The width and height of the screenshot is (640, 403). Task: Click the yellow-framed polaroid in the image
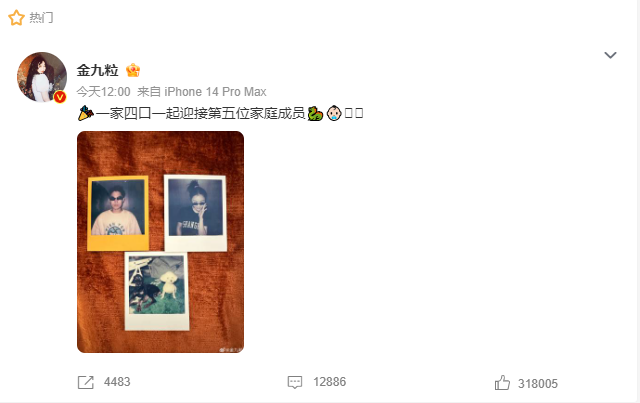pyautogui.click(x=118, y=213)
